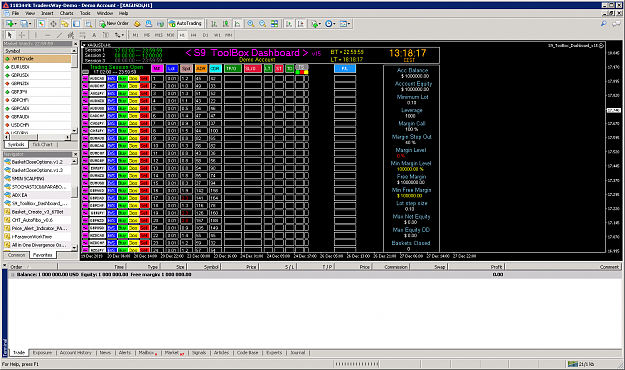This screenshot has height=370, width=625.
Task: Open the Arrows tool dropdown arrow
Action: [x=123, y=35]
